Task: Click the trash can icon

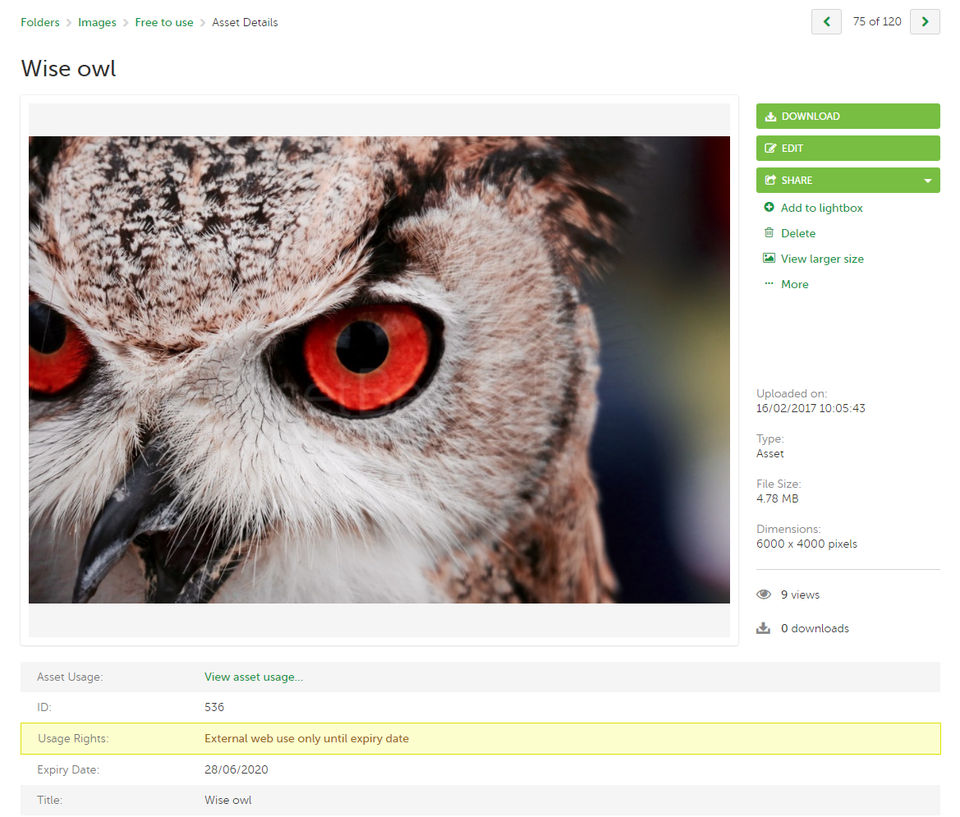Action: [x=769, y=233]
